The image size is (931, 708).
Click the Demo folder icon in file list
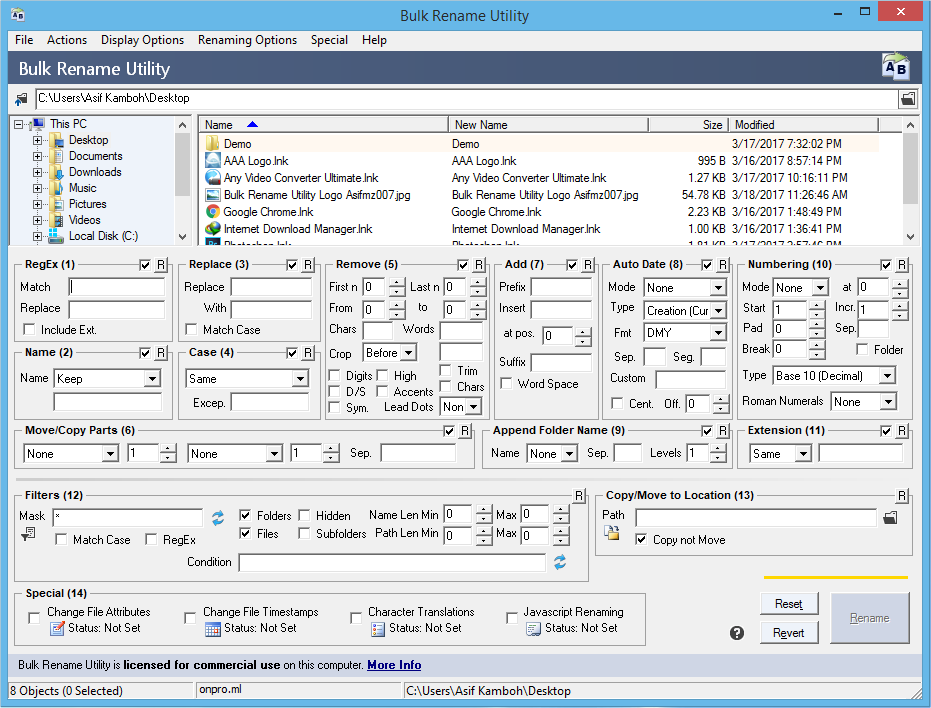click(x=213, y=144)
